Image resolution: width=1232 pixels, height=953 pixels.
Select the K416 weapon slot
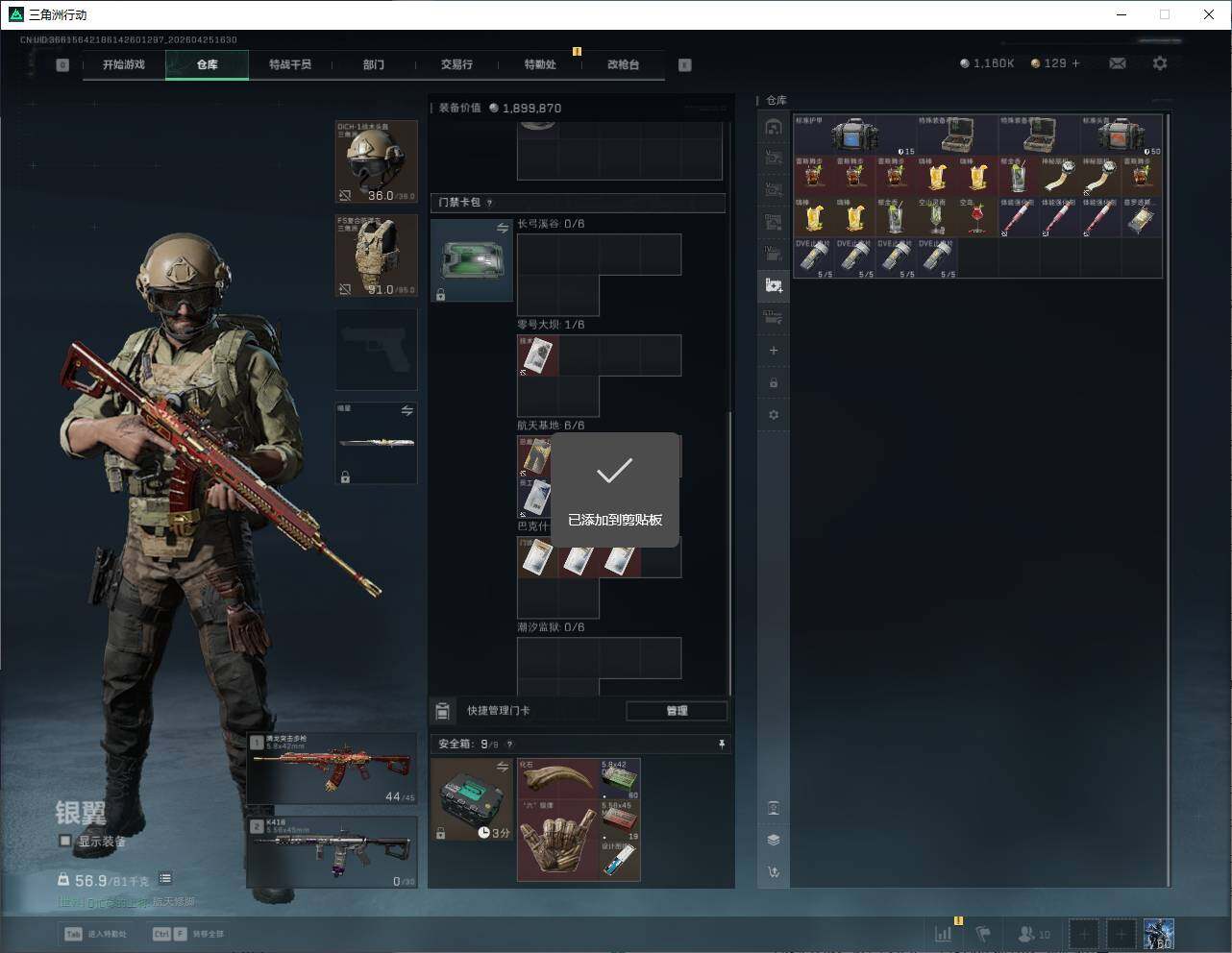tap(333, 852)
